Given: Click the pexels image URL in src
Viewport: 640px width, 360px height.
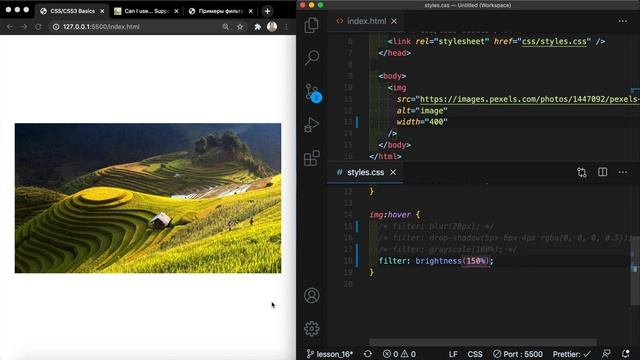Looking at the screenshot, I should point(529,99).
